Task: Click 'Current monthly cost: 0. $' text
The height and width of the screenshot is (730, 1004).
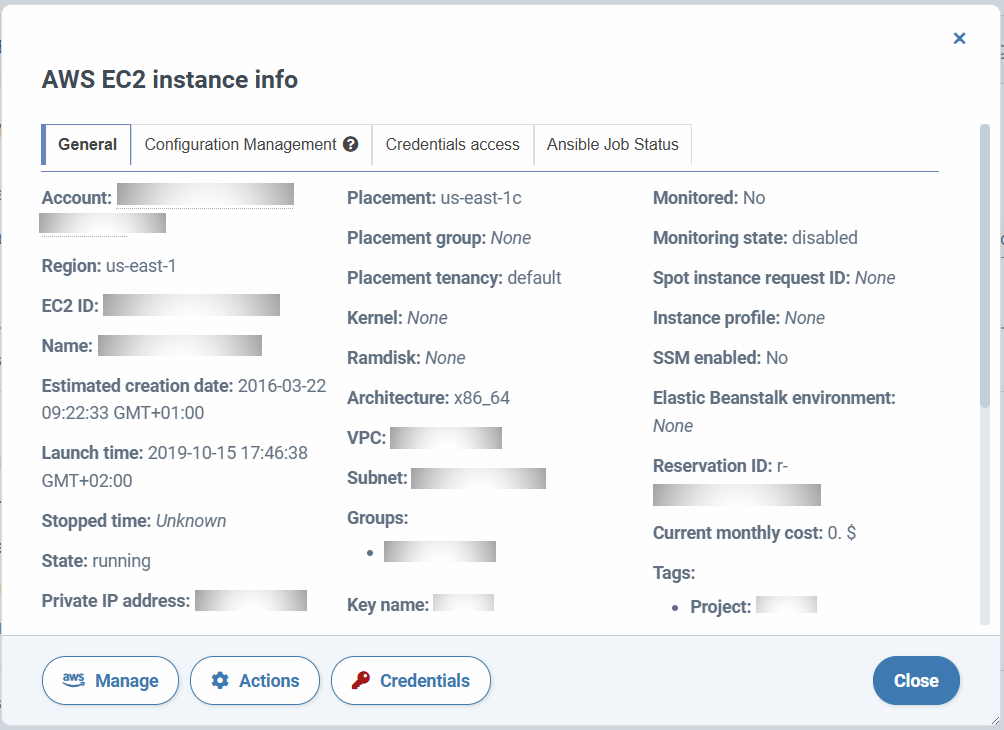Action: pyautogui.click(x=754, y=533)
